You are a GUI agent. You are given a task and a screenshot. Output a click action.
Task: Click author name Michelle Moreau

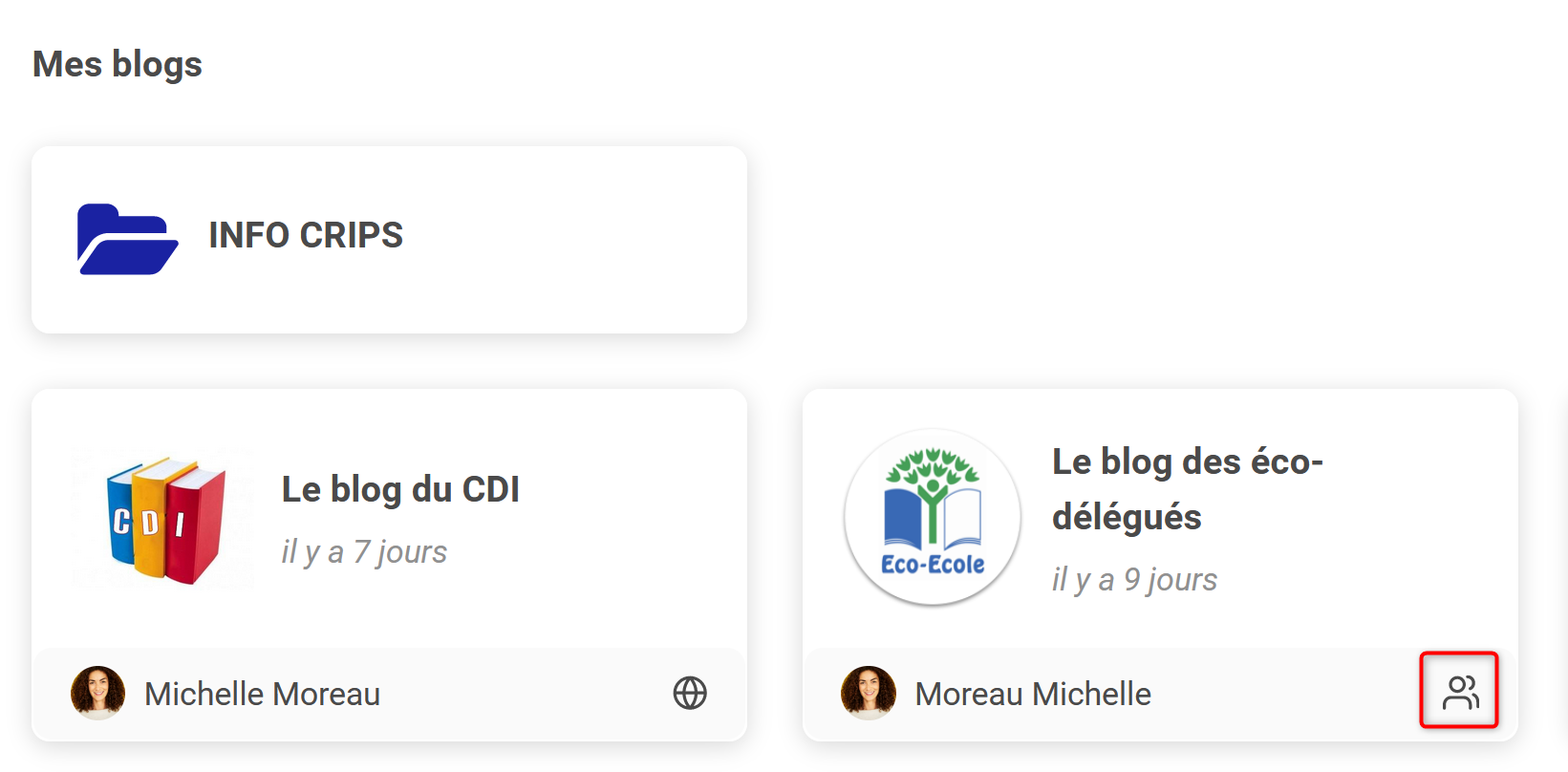coord(262,694)
